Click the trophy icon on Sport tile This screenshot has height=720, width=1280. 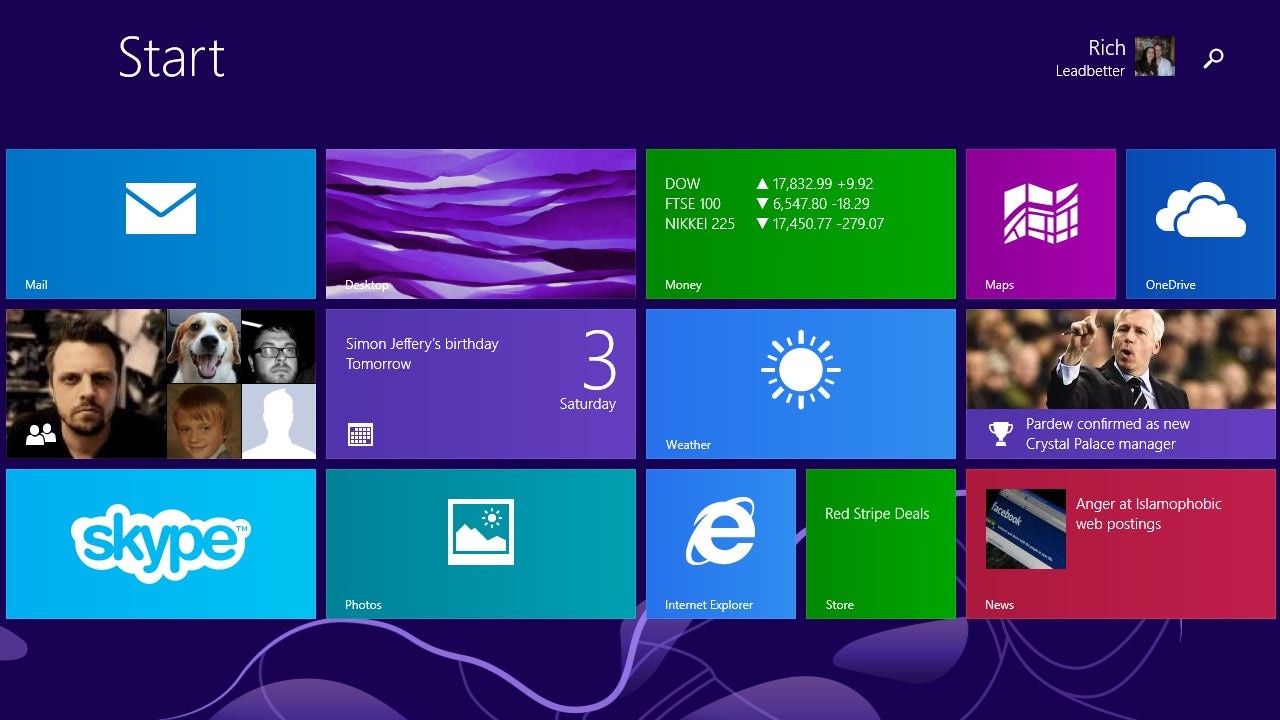pyautogui.click(x=1000, y=434)
